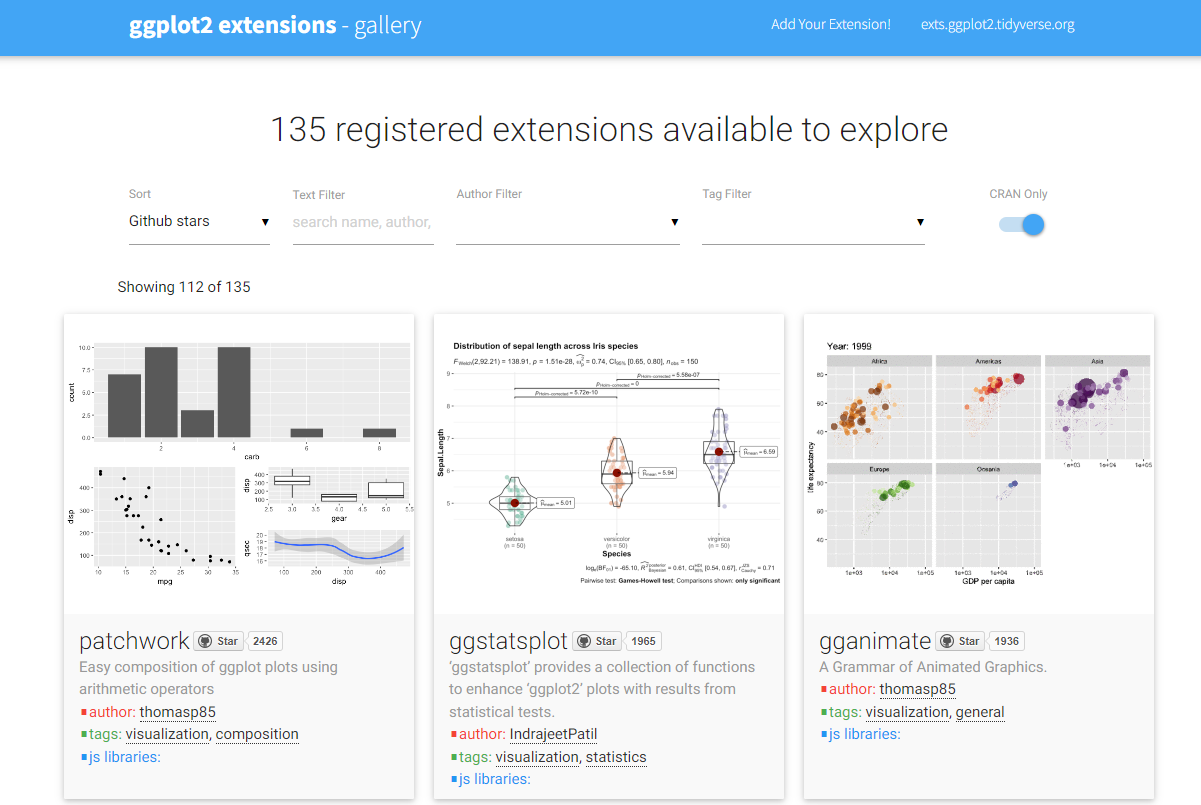Expand the Tag Filter dropdown
Viewport: 1201px width, 805px height.
tap(813, 222)
